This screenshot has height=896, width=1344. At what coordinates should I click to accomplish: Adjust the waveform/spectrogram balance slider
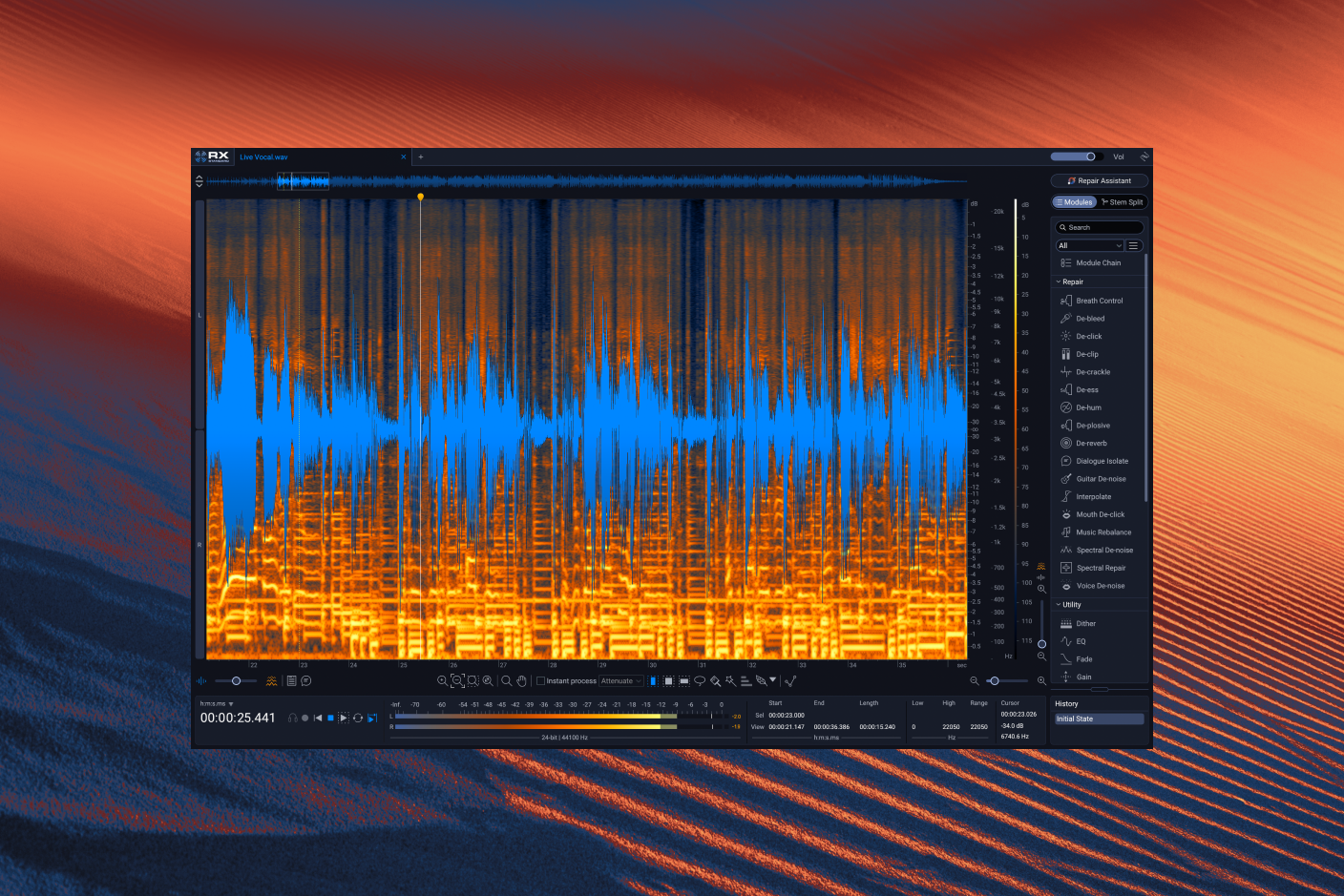[236, 680]
